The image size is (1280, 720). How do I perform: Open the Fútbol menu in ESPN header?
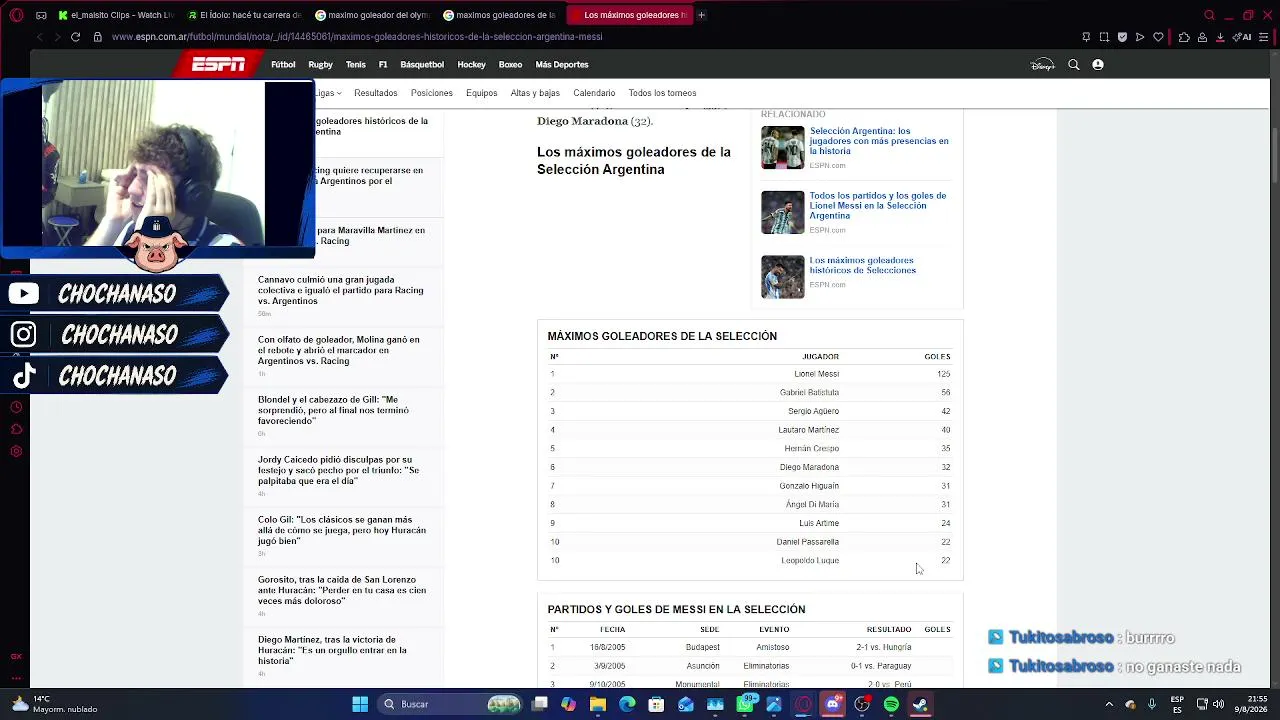(x=283, y=65)
